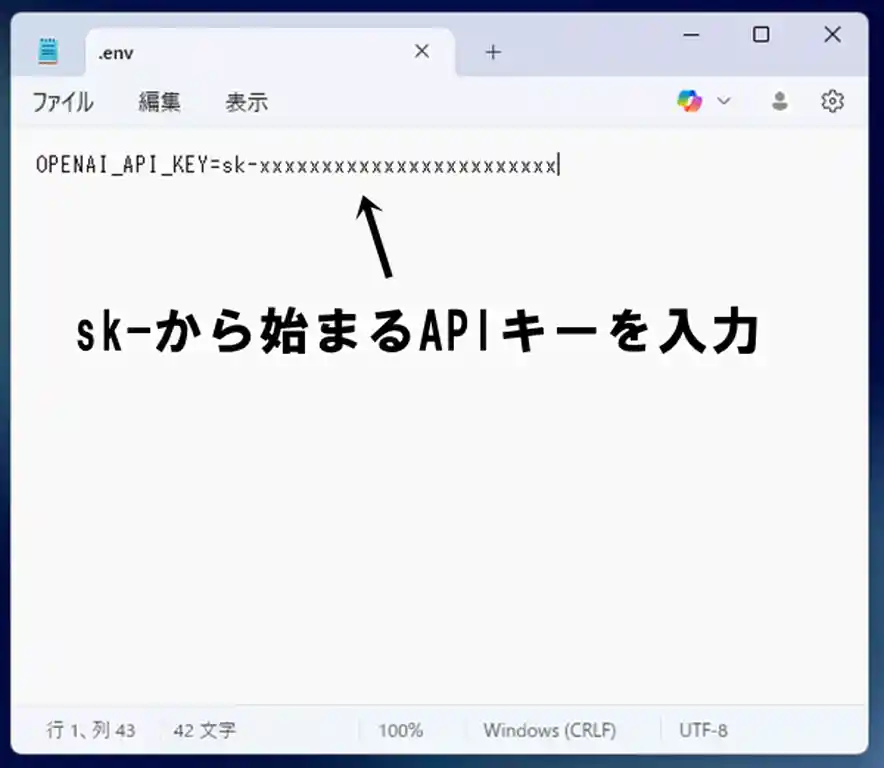The height and width of the screenshot is (768, 884).
Task: Click the Notepad app icon in title bar
Action: [x=48, y=51]
